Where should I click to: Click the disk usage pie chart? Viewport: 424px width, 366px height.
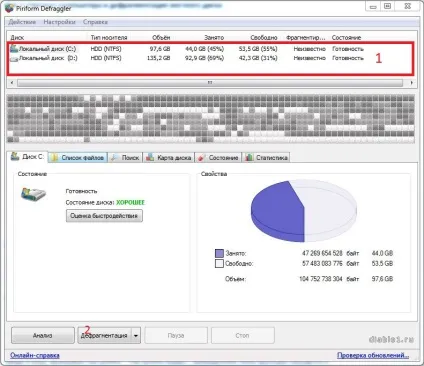coord(304,211)
